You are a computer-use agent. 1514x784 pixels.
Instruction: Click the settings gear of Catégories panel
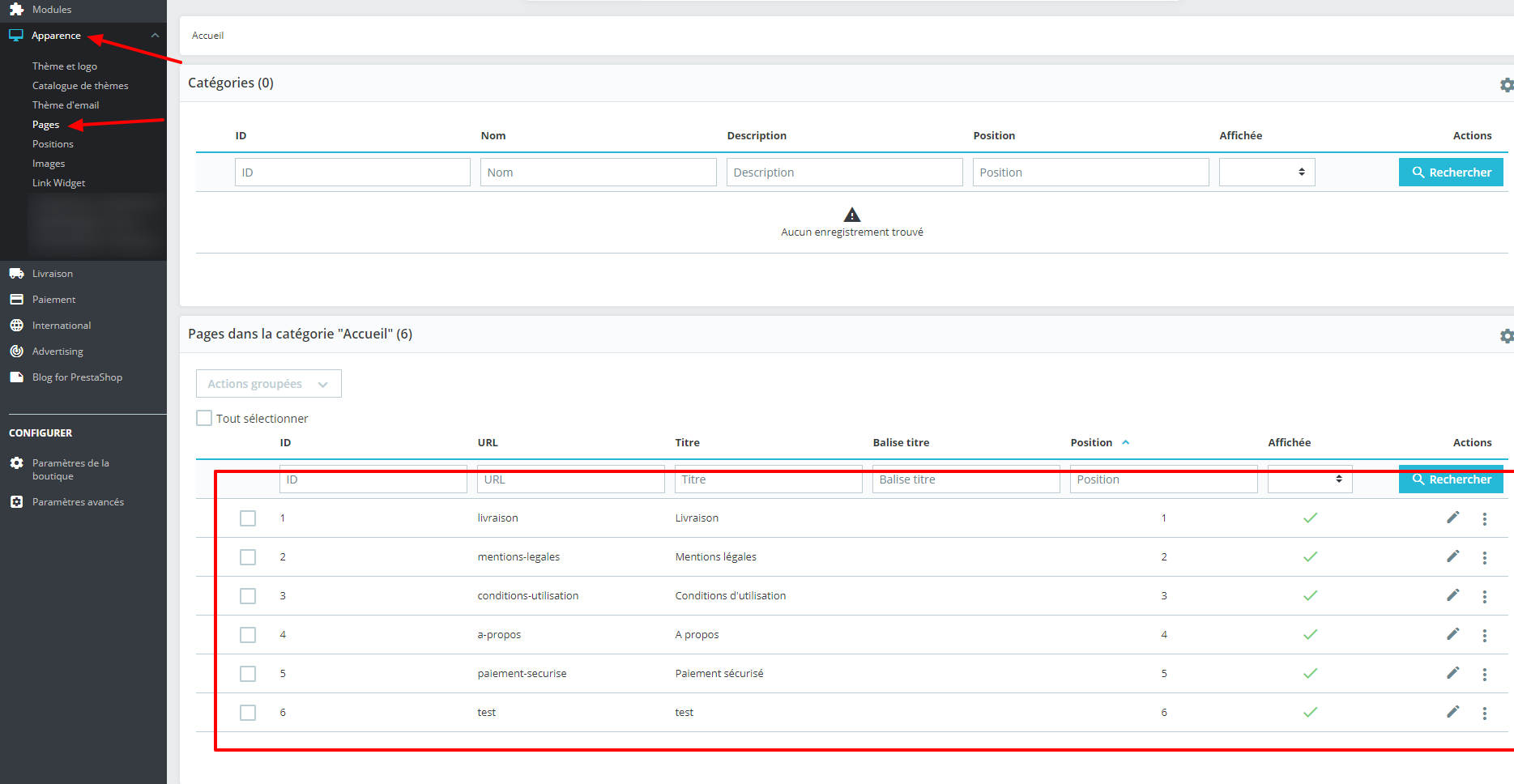[1507, 85]
